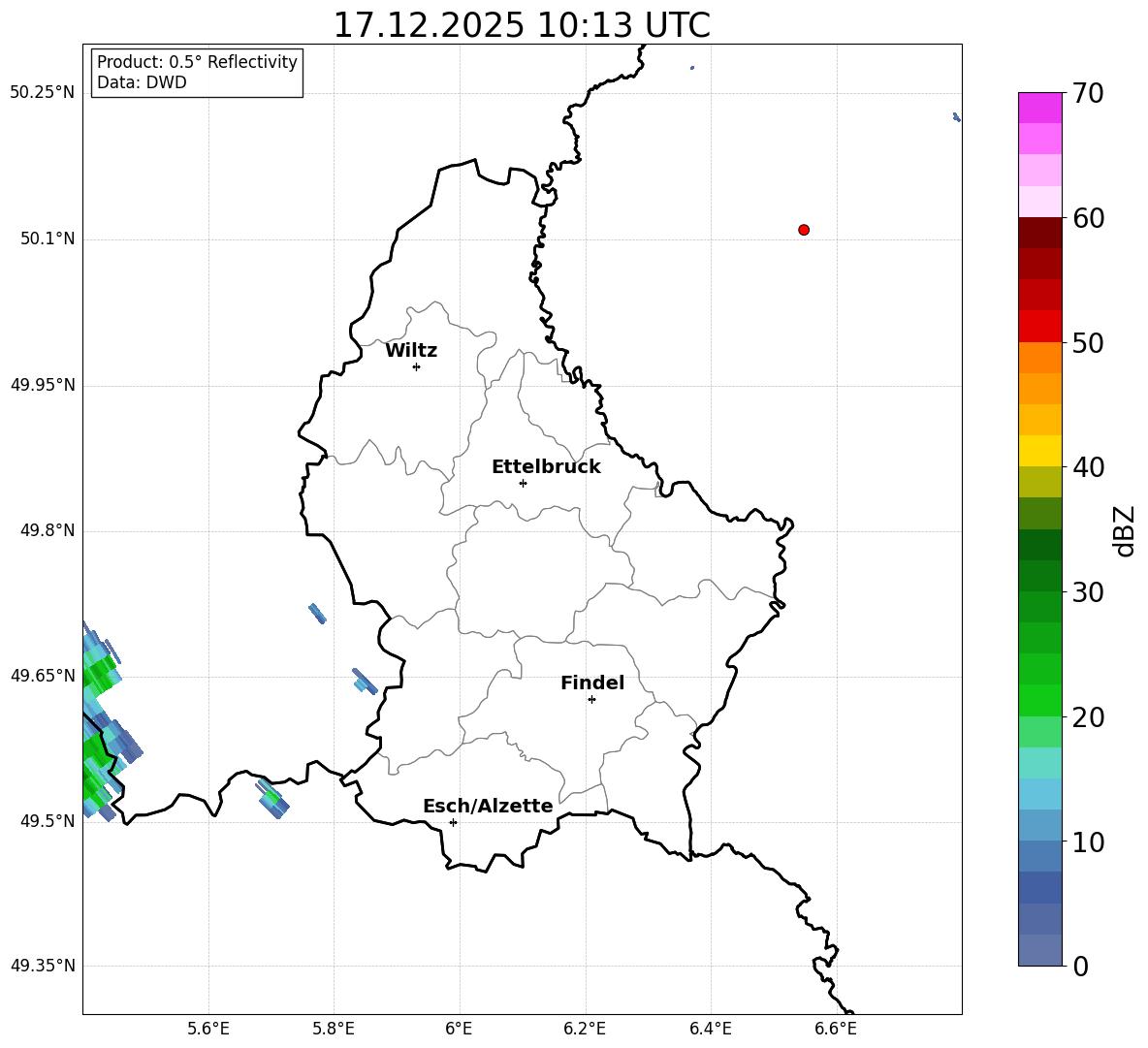Screen dimensions: 1148x1048
Task: Click the dBZ colorbar axis label
Action: [1125, 530]
